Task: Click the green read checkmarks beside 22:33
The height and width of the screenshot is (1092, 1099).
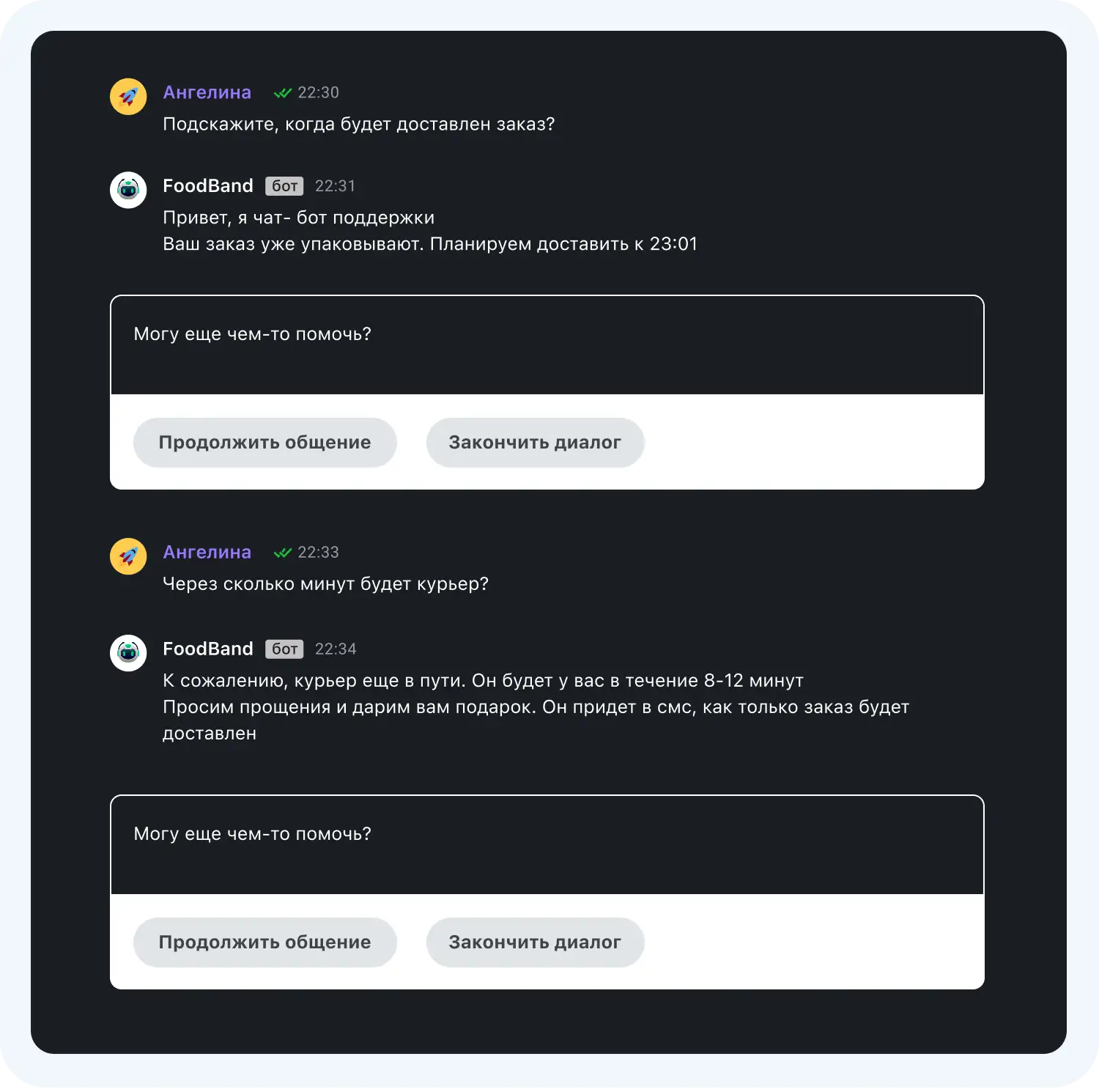Action: point(282,553)
